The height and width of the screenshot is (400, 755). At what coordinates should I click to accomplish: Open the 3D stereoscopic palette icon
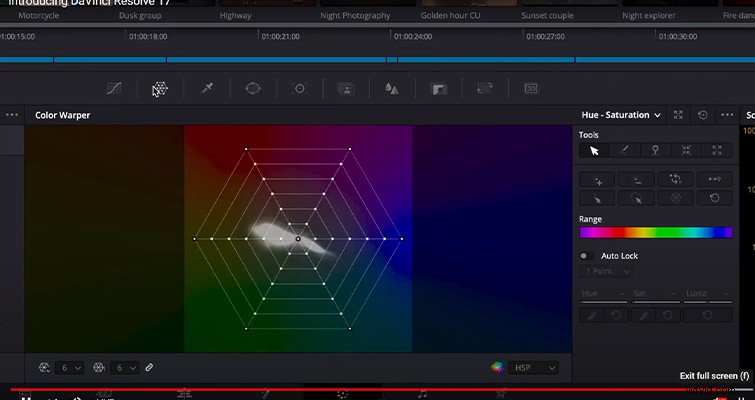click(531, 89)
